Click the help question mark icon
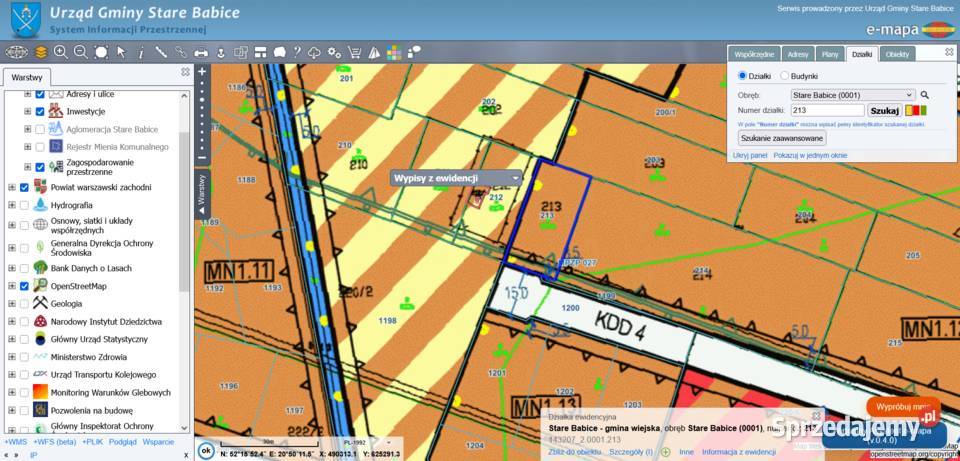Image resolution: width=960 pixels, height=461 pixels. tap(297, 52)
